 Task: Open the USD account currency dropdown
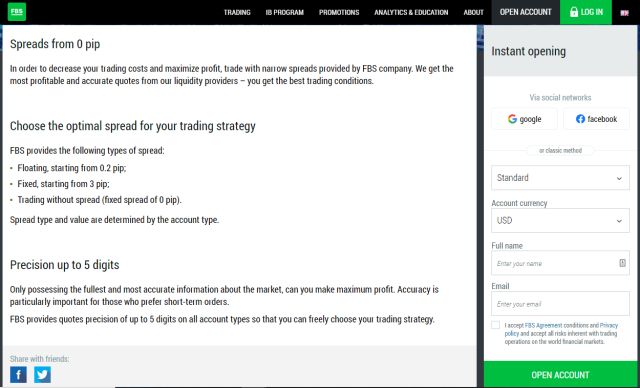560,220
